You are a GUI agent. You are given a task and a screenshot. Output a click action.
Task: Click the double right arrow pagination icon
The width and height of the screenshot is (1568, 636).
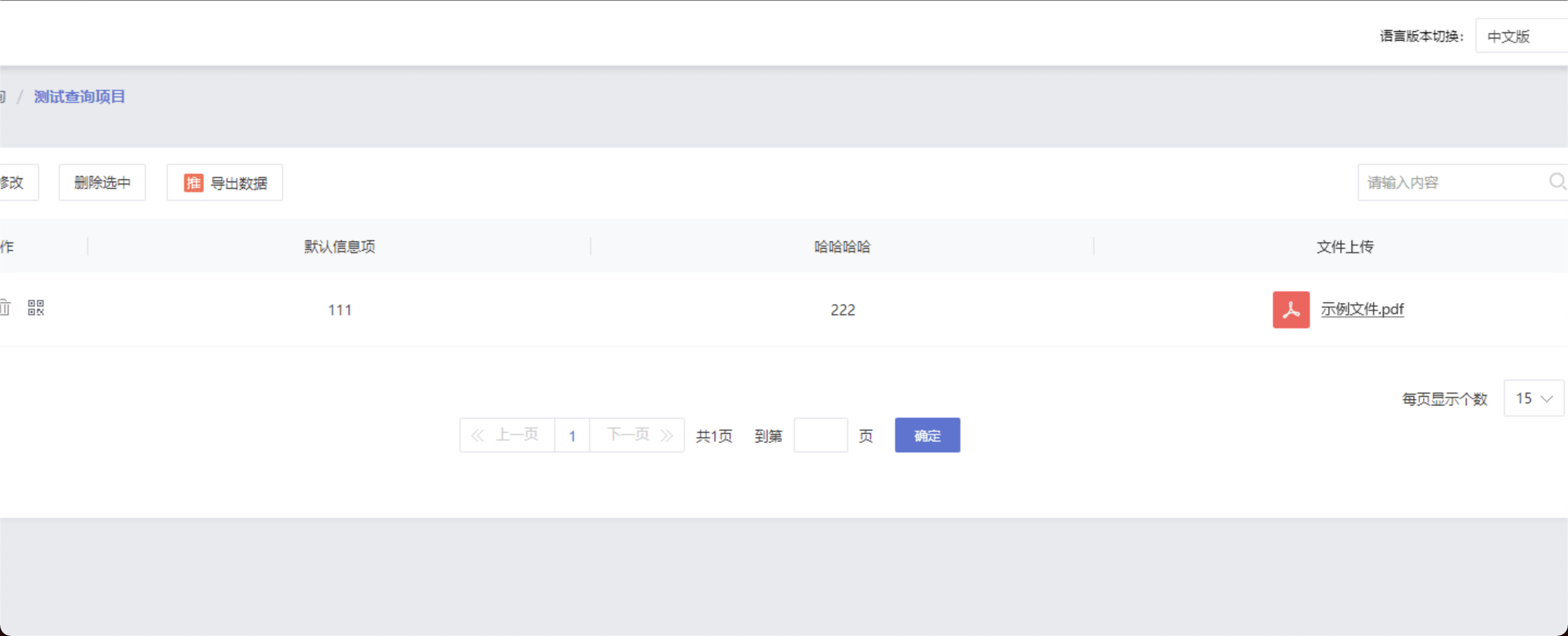tap(667, 435)
